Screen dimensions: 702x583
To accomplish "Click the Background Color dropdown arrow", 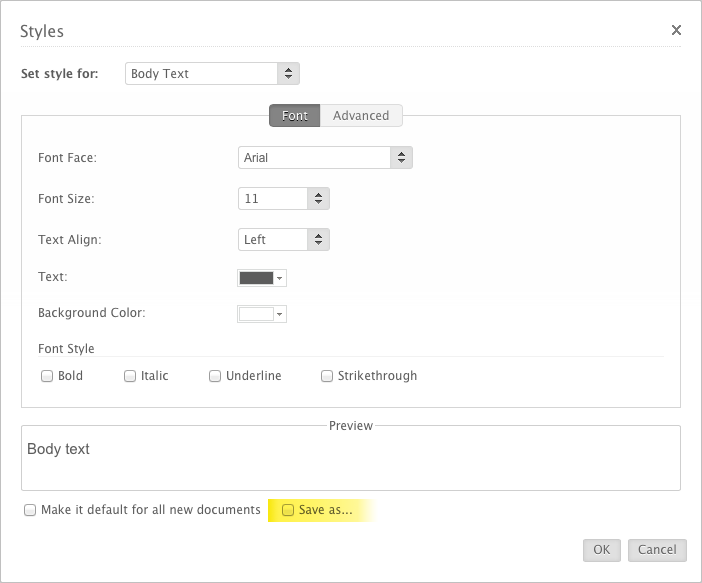I will click(x=280, y=314).
